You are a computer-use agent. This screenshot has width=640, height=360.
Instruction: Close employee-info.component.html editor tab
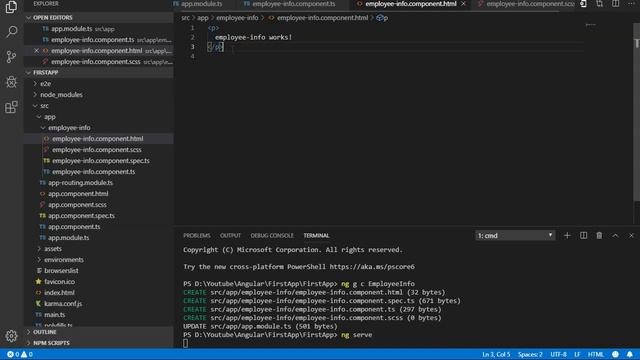pos(463,4)
